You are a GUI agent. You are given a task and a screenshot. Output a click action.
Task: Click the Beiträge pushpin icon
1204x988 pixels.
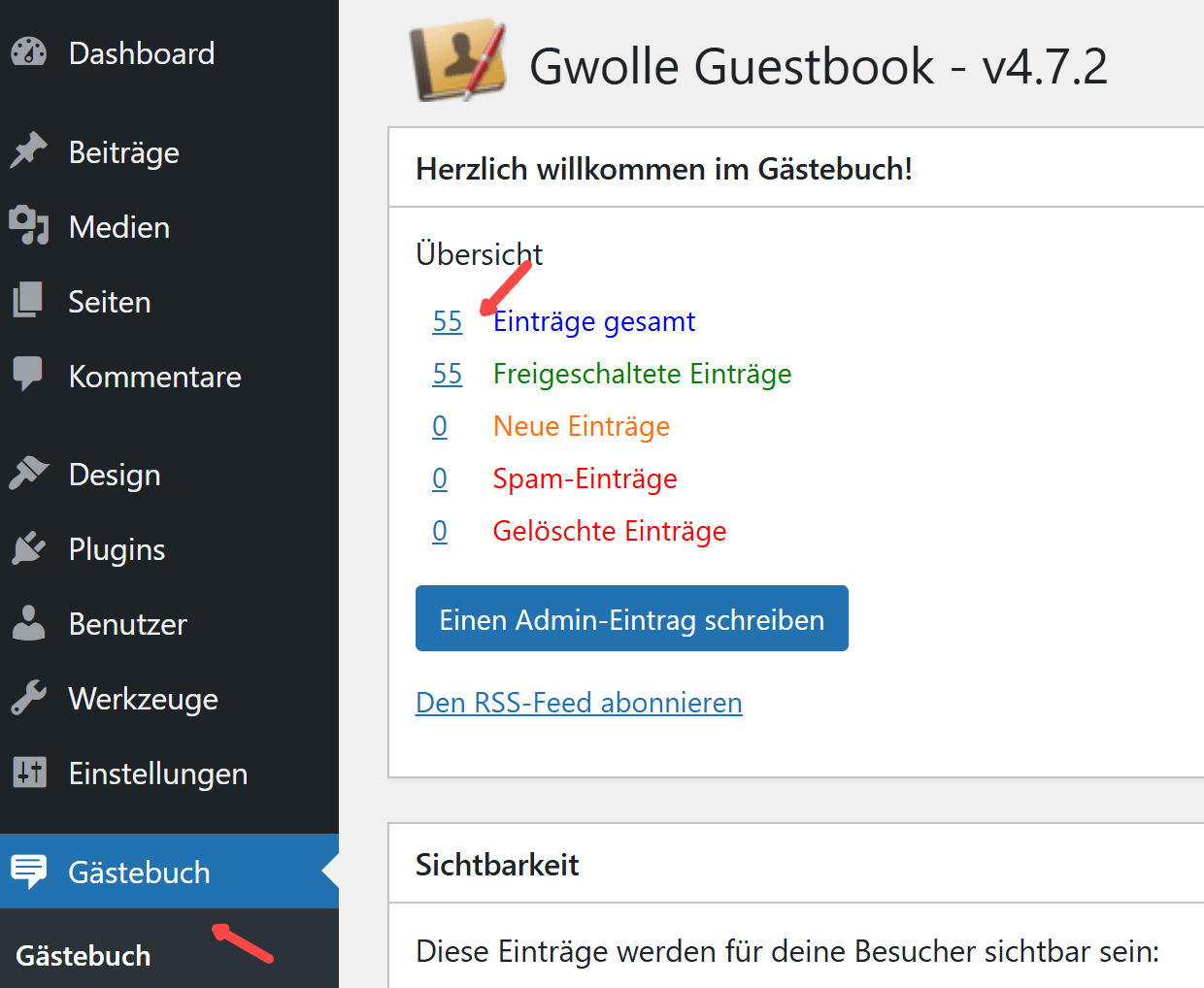29,151
